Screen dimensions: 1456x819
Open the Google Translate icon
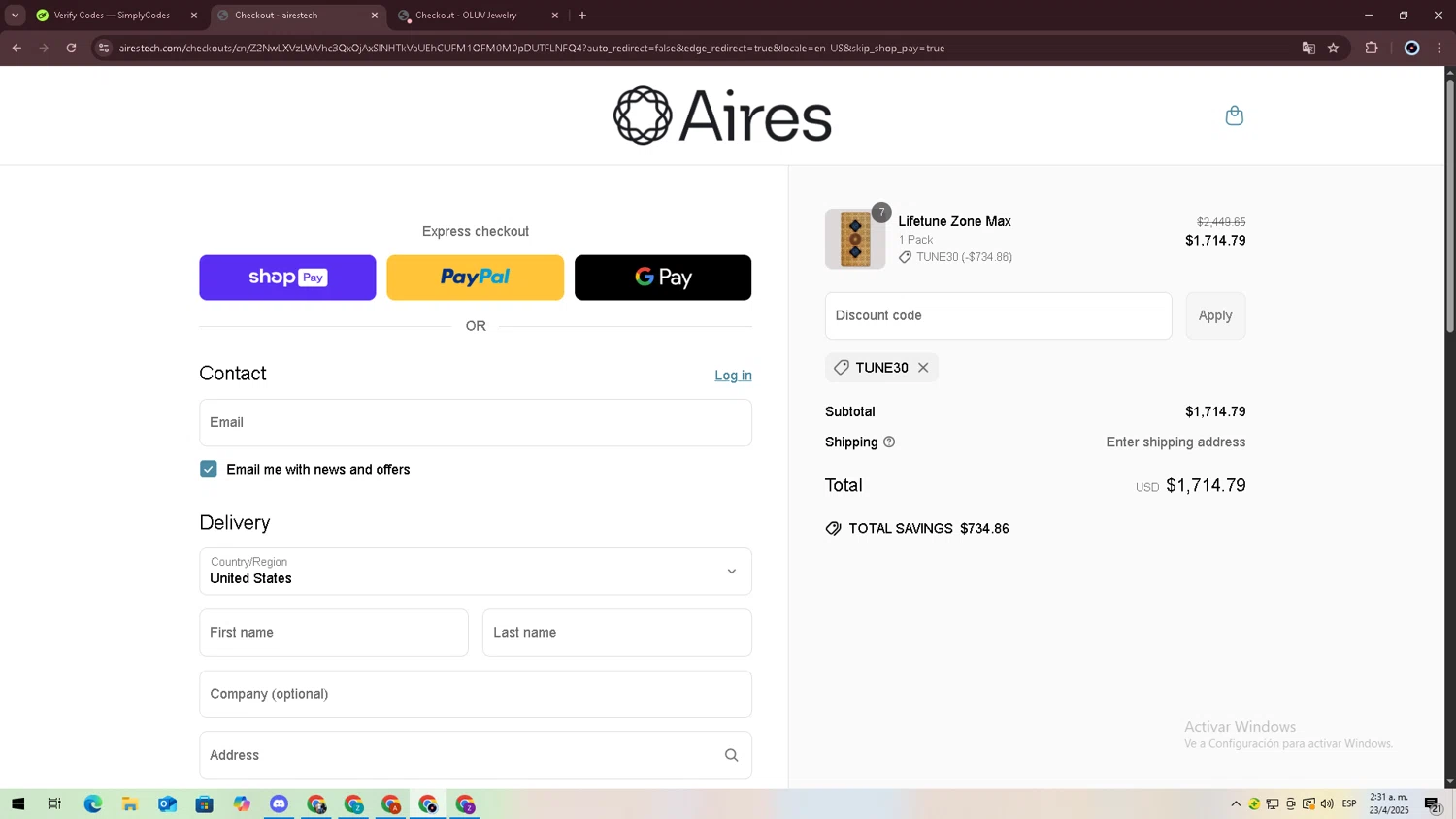[1308, 48]
